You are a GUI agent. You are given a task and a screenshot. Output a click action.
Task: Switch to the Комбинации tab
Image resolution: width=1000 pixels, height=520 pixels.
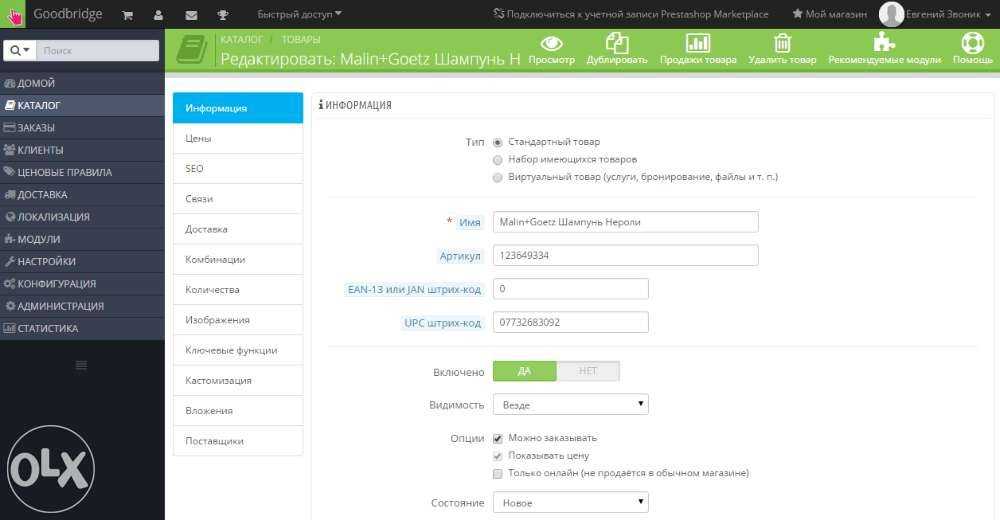[x=238, y=260]
